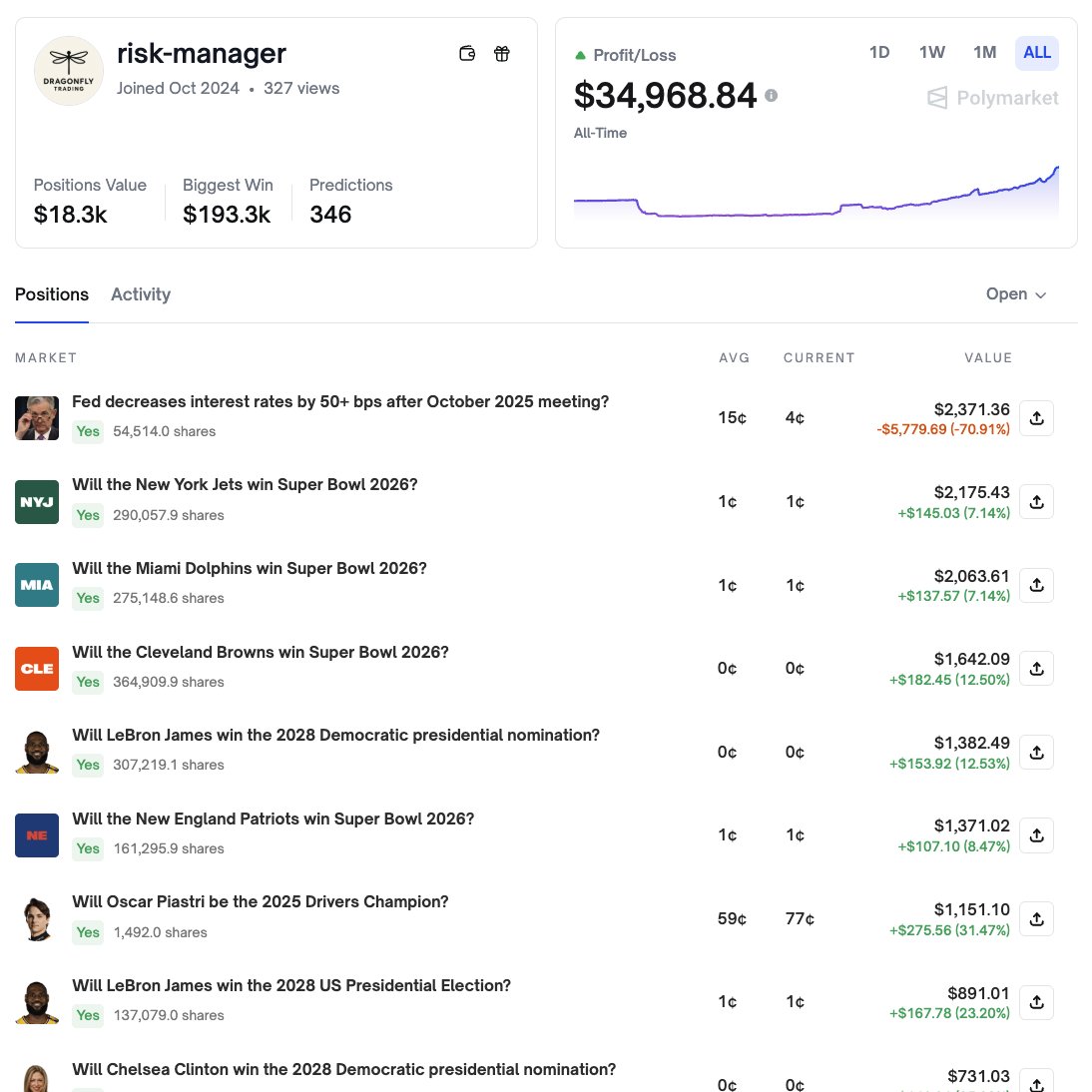The width and height of the screenshot is (1092, 1092).
Task: Click the $2,371.36 value
Action: pos(971,409)
